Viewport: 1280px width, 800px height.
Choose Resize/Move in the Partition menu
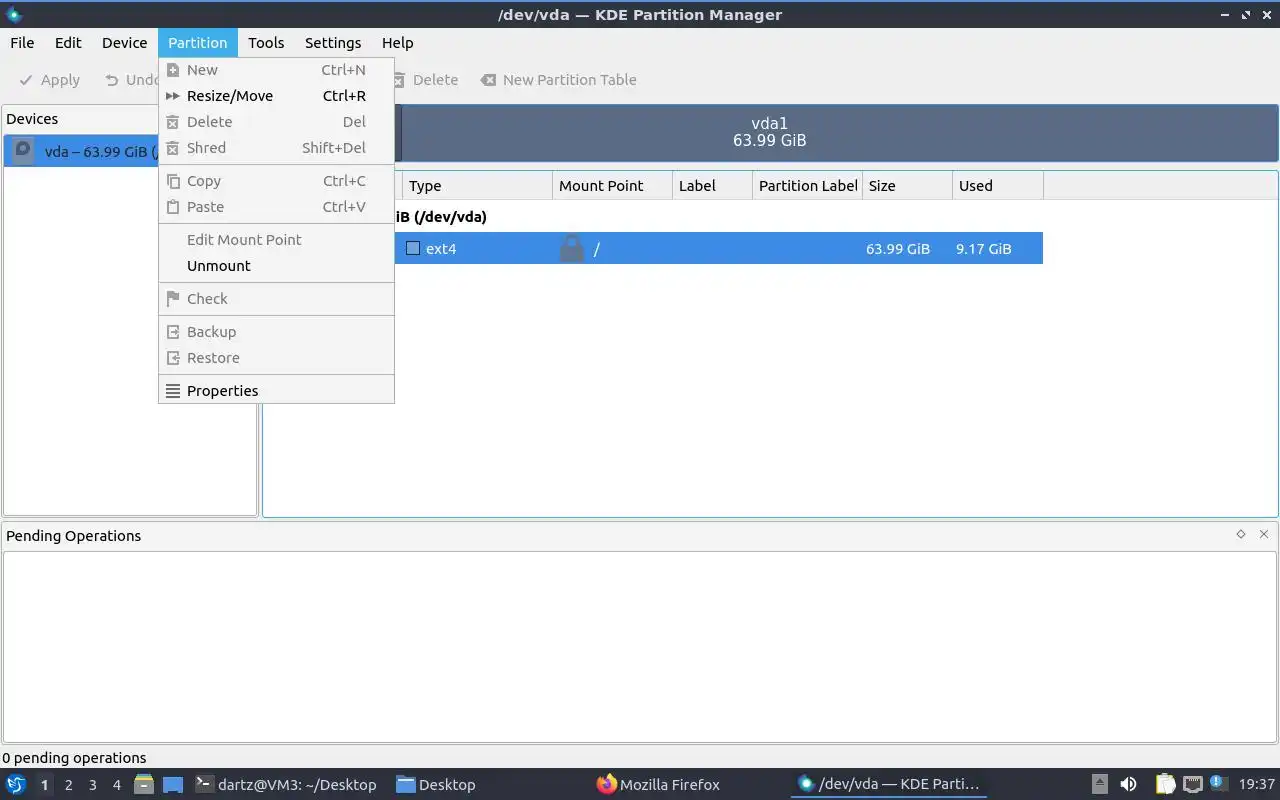(276, 96)
